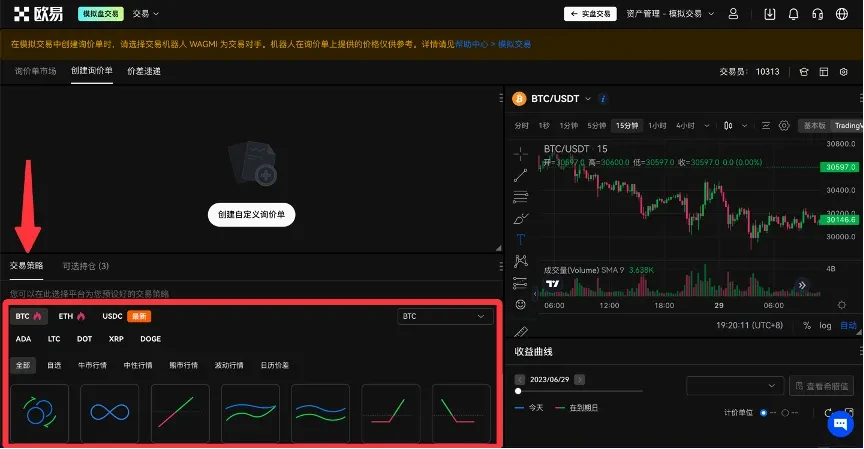Switch to the 询价单市场 tab
This screenshot has height=449, width=864.
click(x=35, y=72)
